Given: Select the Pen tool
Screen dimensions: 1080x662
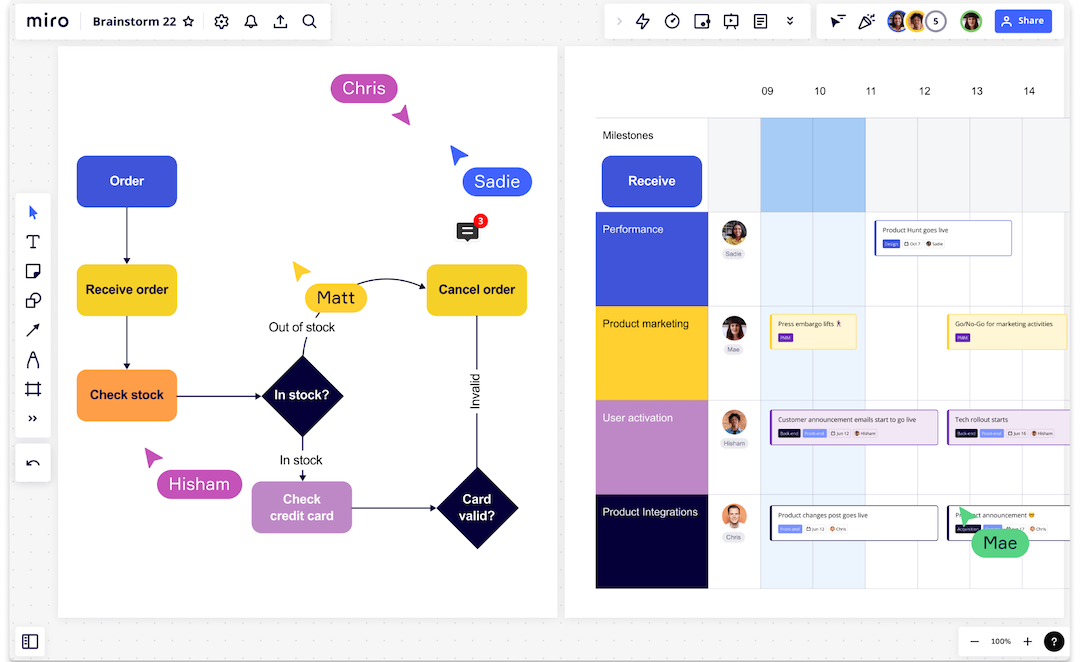Looking at the screenshot, I should pos(33,359).
